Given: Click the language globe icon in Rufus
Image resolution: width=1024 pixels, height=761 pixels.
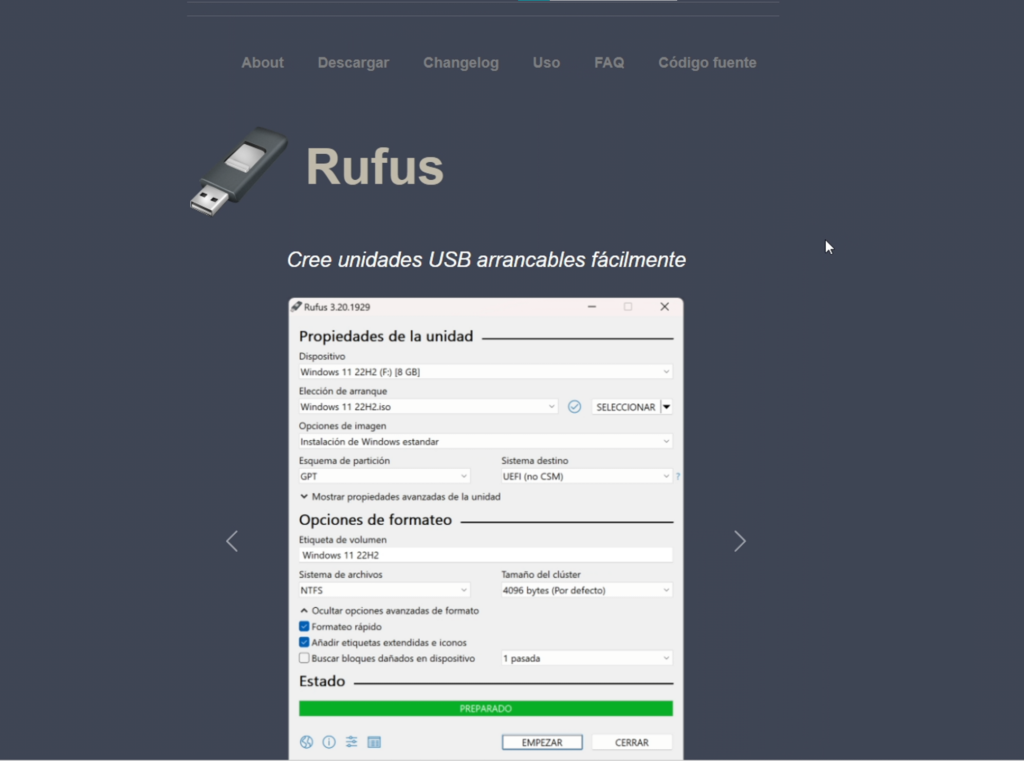Looking at the screenshot, I should (x=306, y=742).
